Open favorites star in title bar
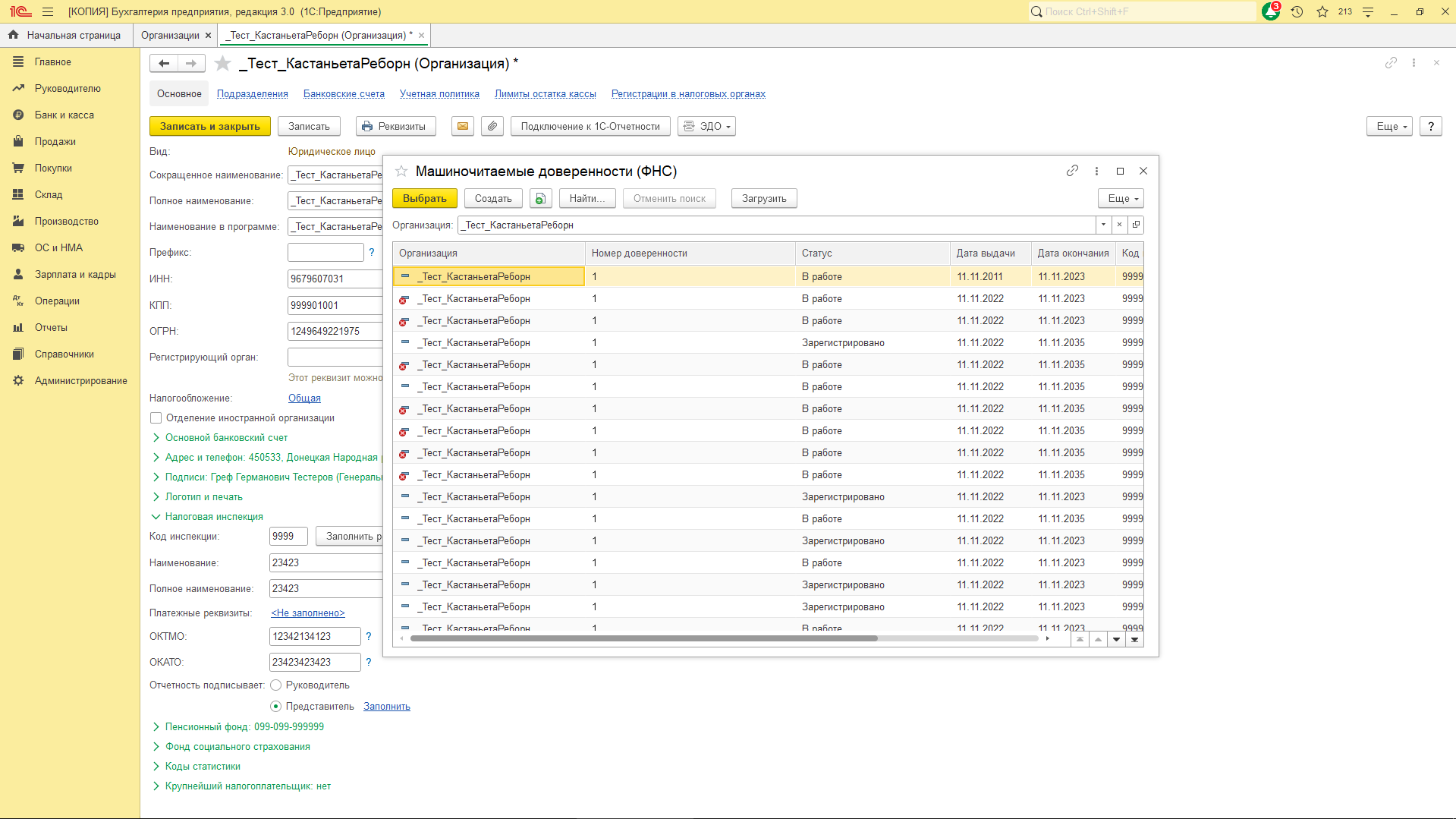 [x=1322, y=11]
